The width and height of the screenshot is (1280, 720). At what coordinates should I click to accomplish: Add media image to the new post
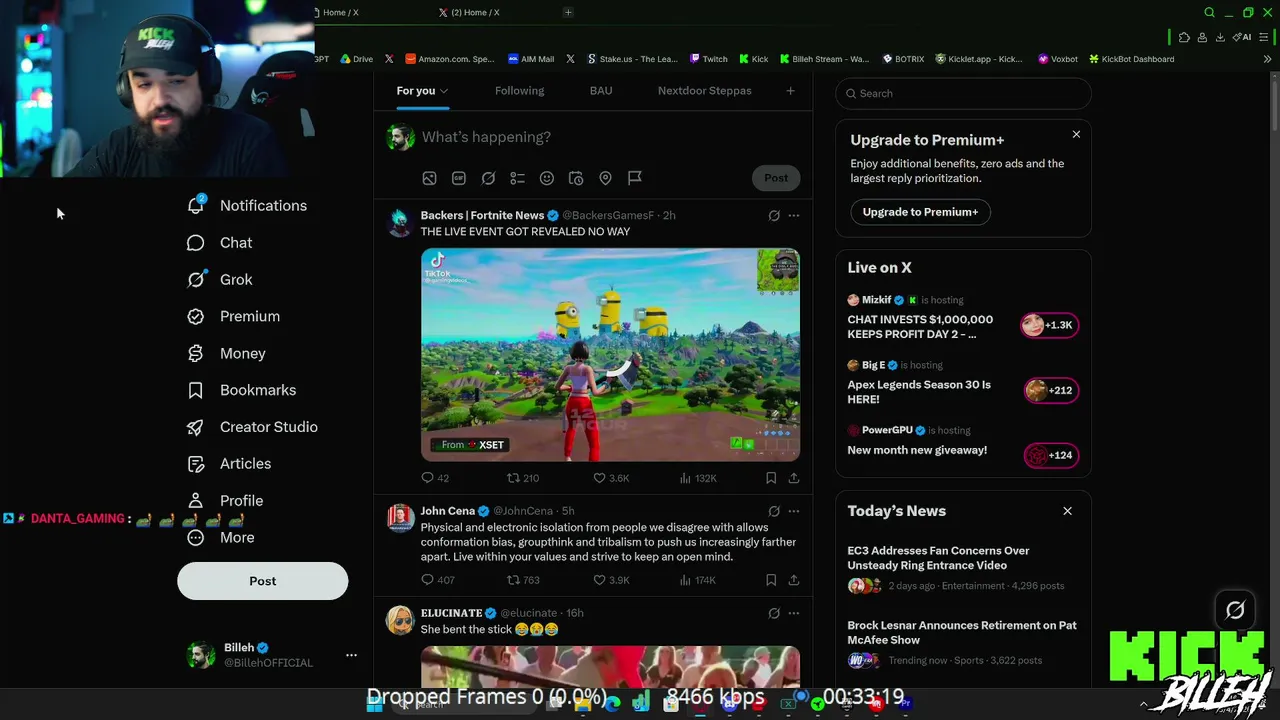tap(429, 178)
